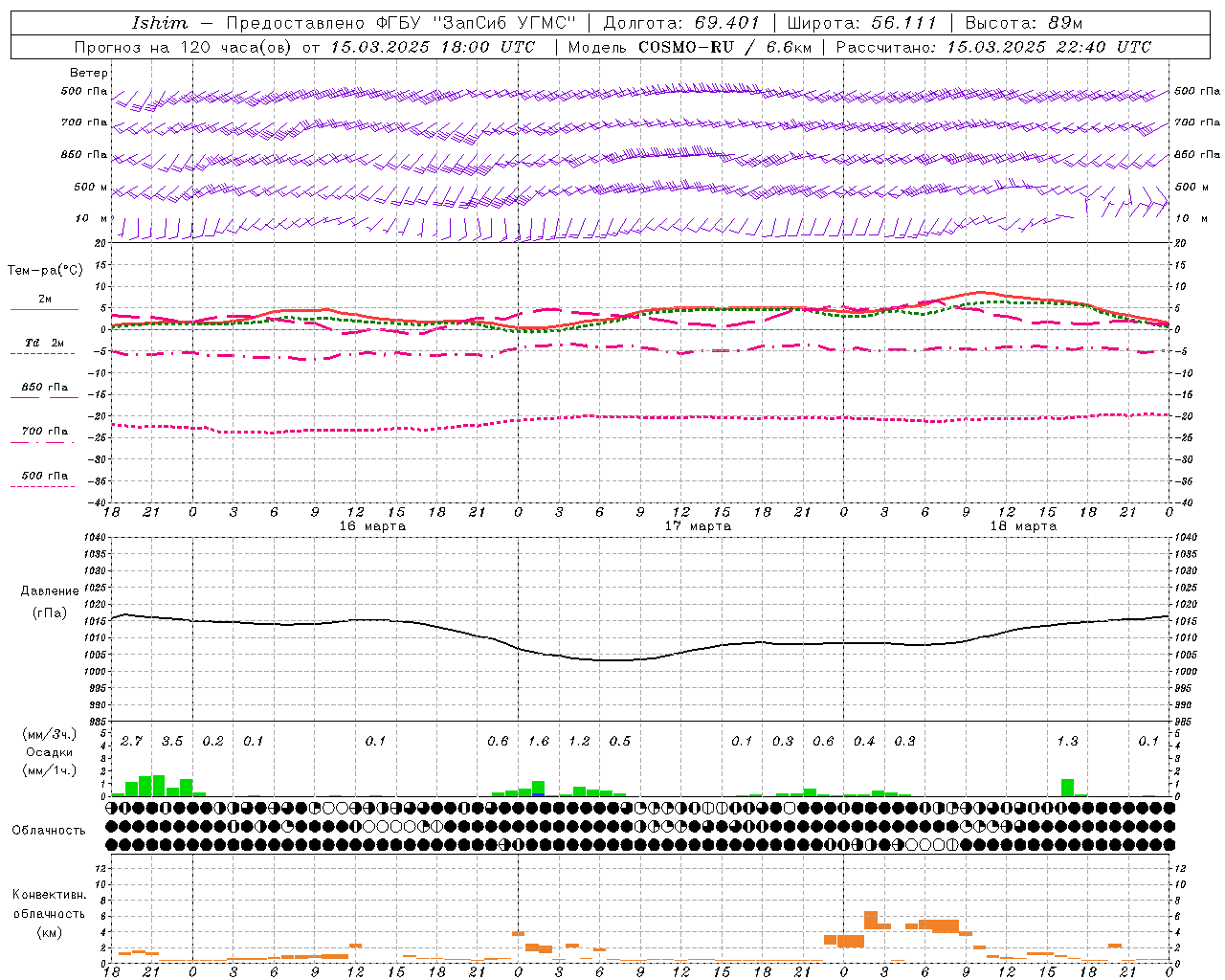
Task: Click the 0.5 precipitation total value
Action: (619, 742)
